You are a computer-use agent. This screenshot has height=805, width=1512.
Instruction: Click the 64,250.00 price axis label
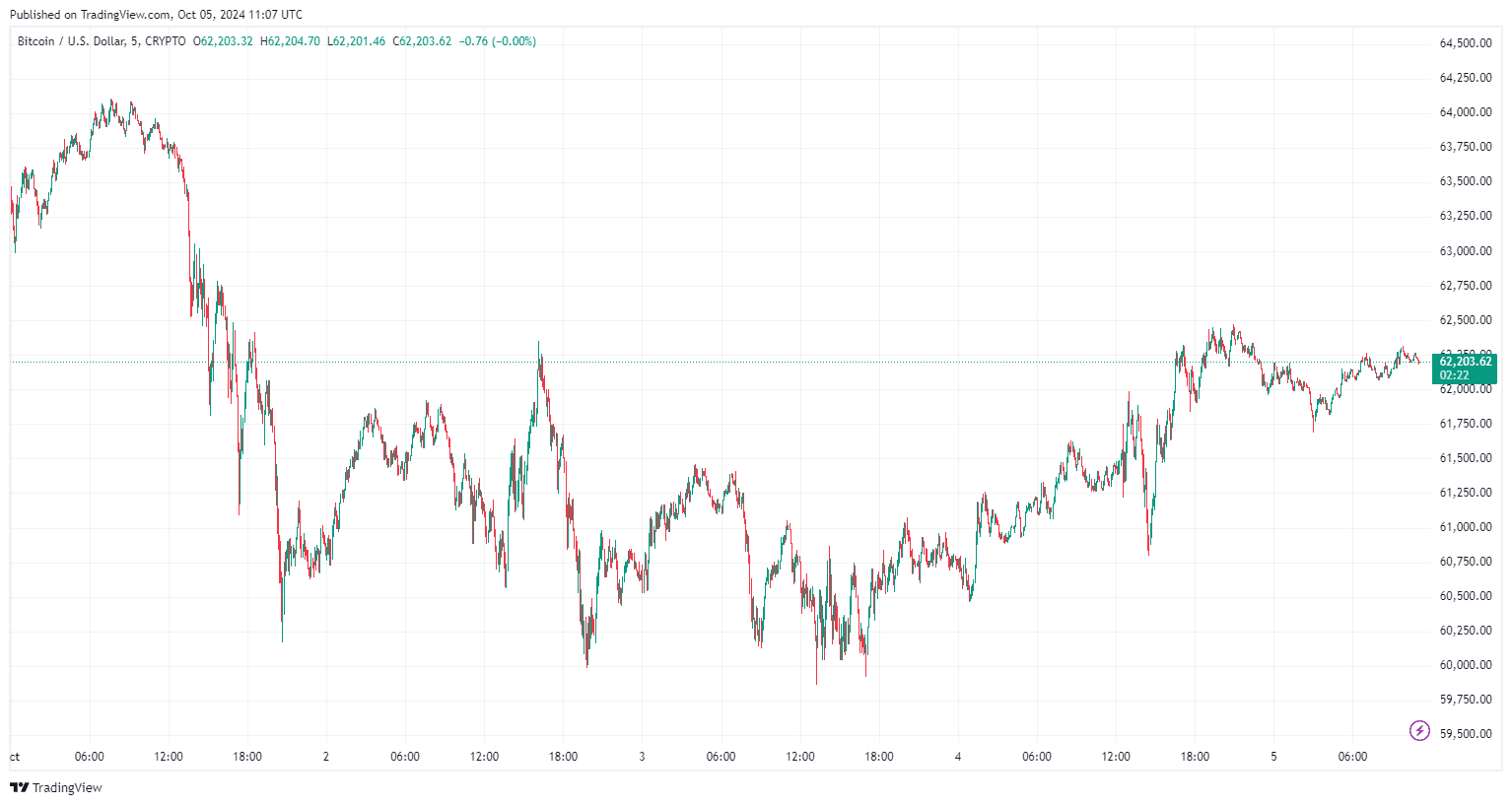pos(1465,78)
